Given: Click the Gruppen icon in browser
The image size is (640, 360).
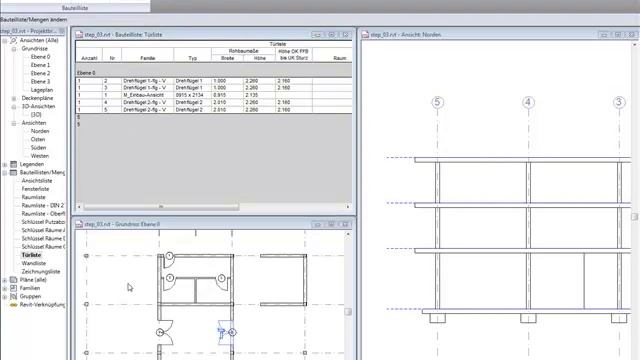Looking at the screenshot, I should click(x=13, y=296).
